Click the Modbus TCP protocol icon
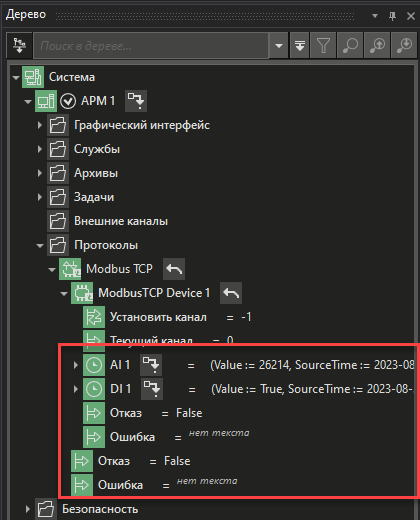This screenshot has height=520, width=420. tap(70, 269)
